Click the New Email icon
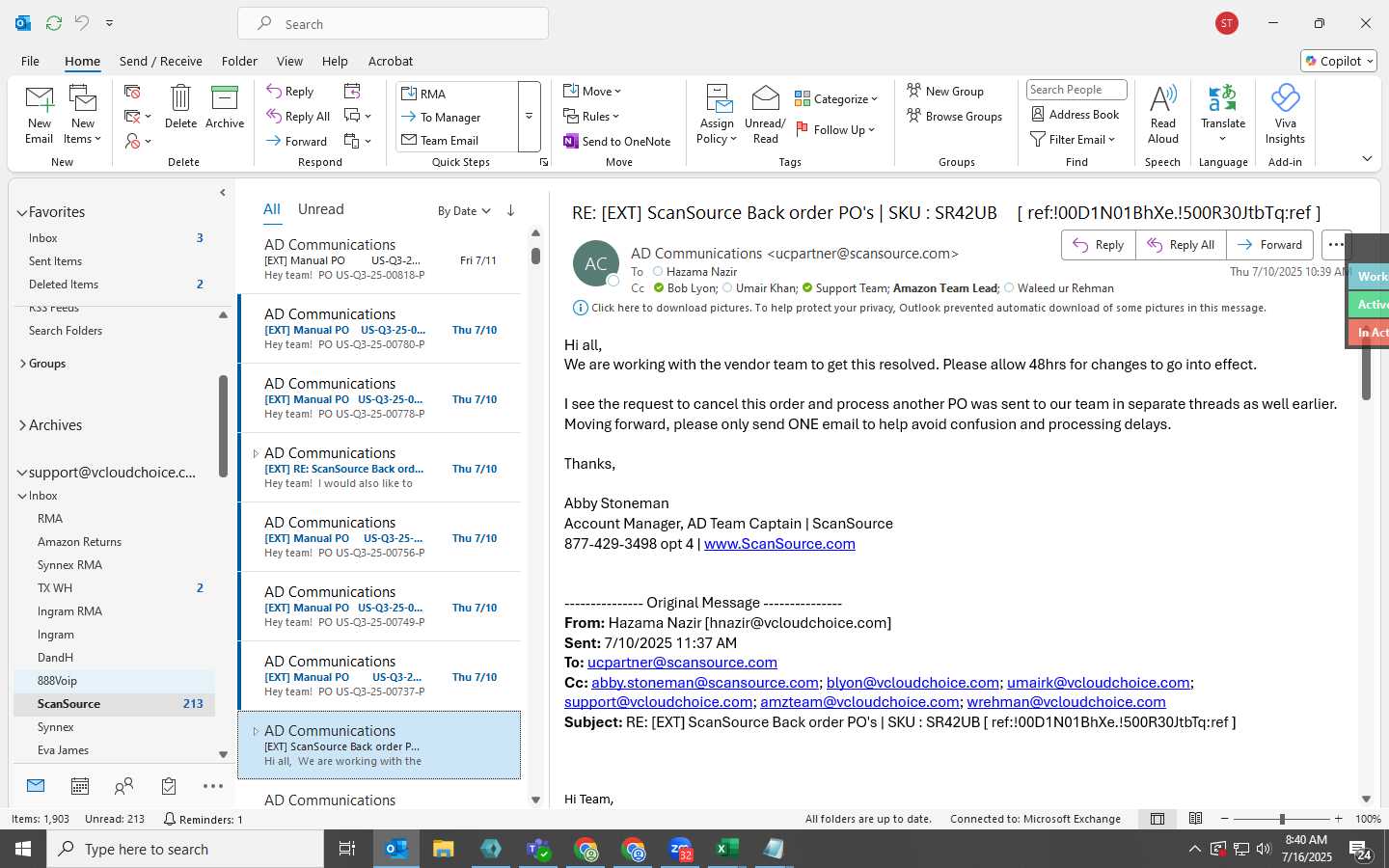Image resolution: width=1389 pixels, height=868 pixels. point(40,114)
